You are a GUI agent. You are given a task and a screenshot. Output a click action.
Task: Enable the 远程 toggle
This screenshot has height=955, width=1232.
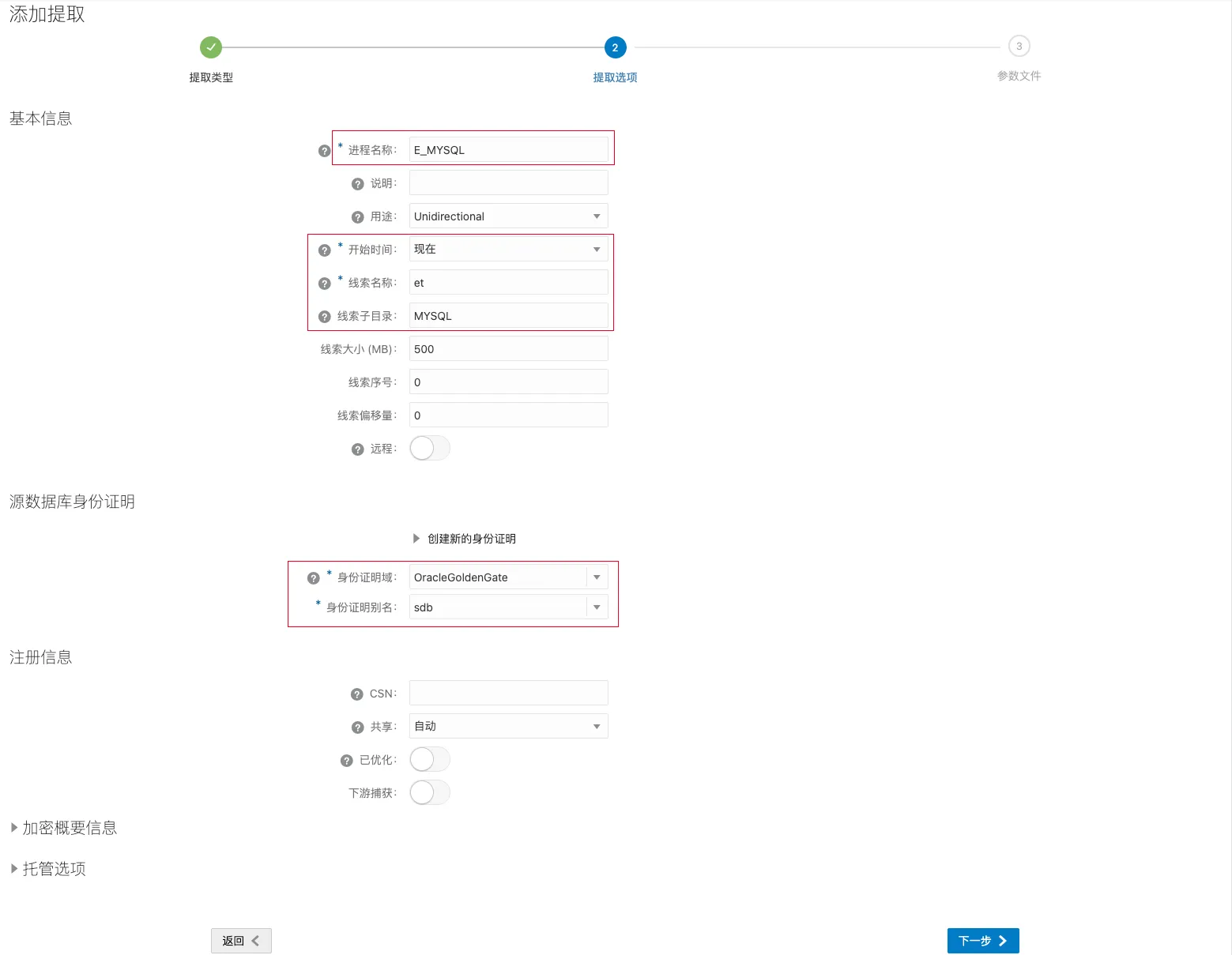(x=429, y=448)
